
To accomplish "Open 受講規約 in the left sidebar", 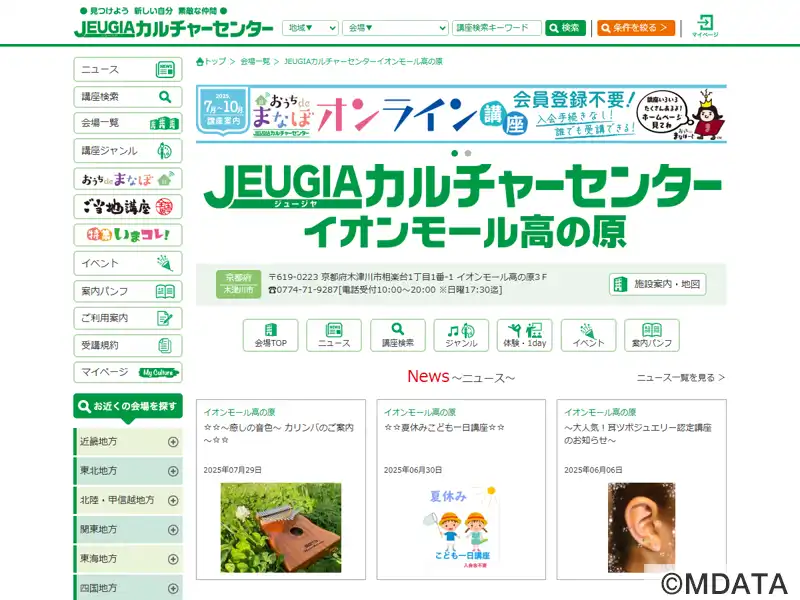I will click(128, 345).
